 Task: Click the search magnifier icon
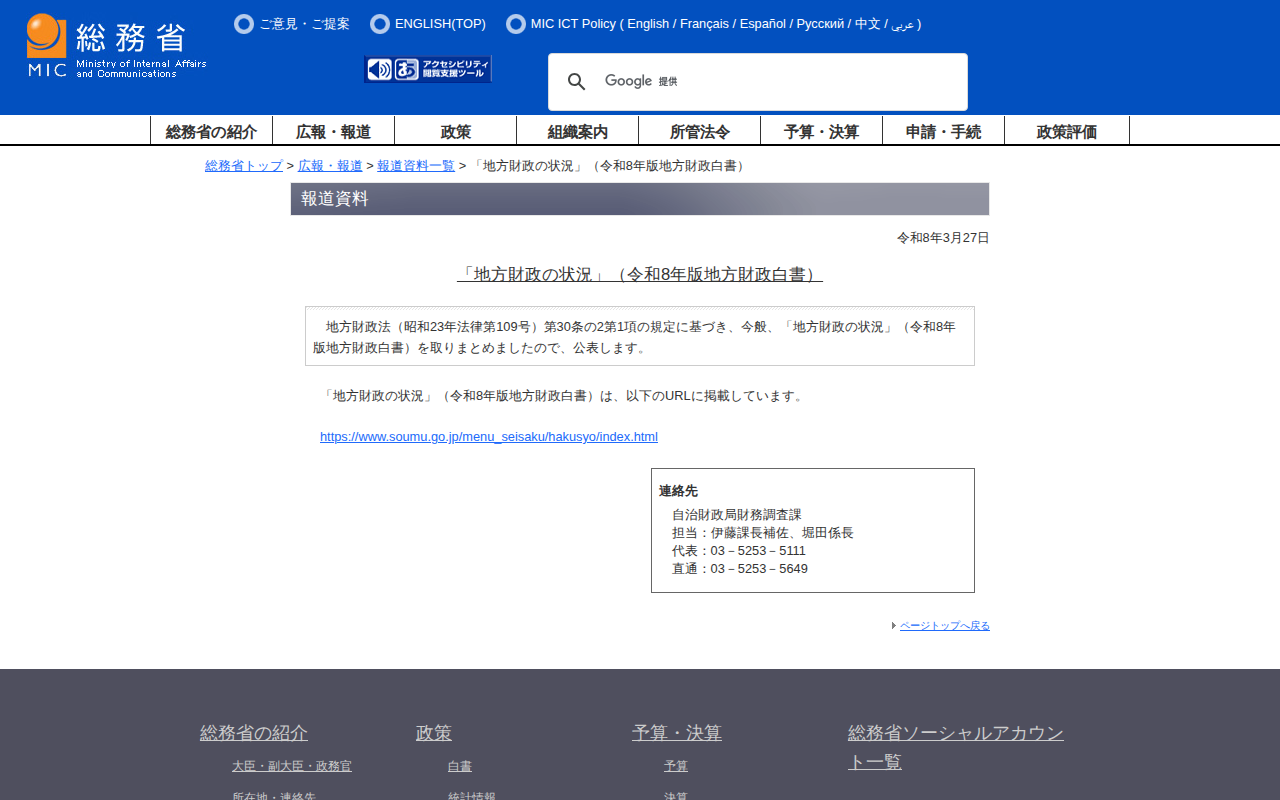click(577, 82)
